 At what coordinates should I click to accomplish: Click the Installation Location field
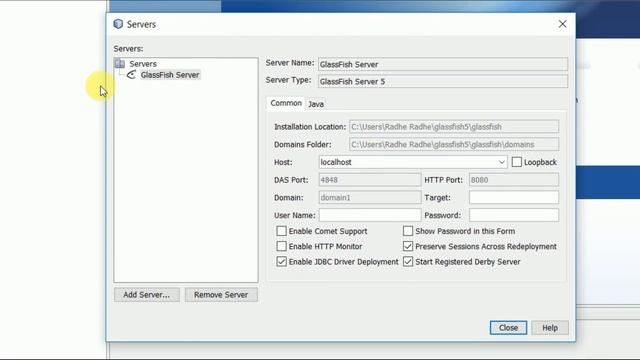(x=454, y=127)
